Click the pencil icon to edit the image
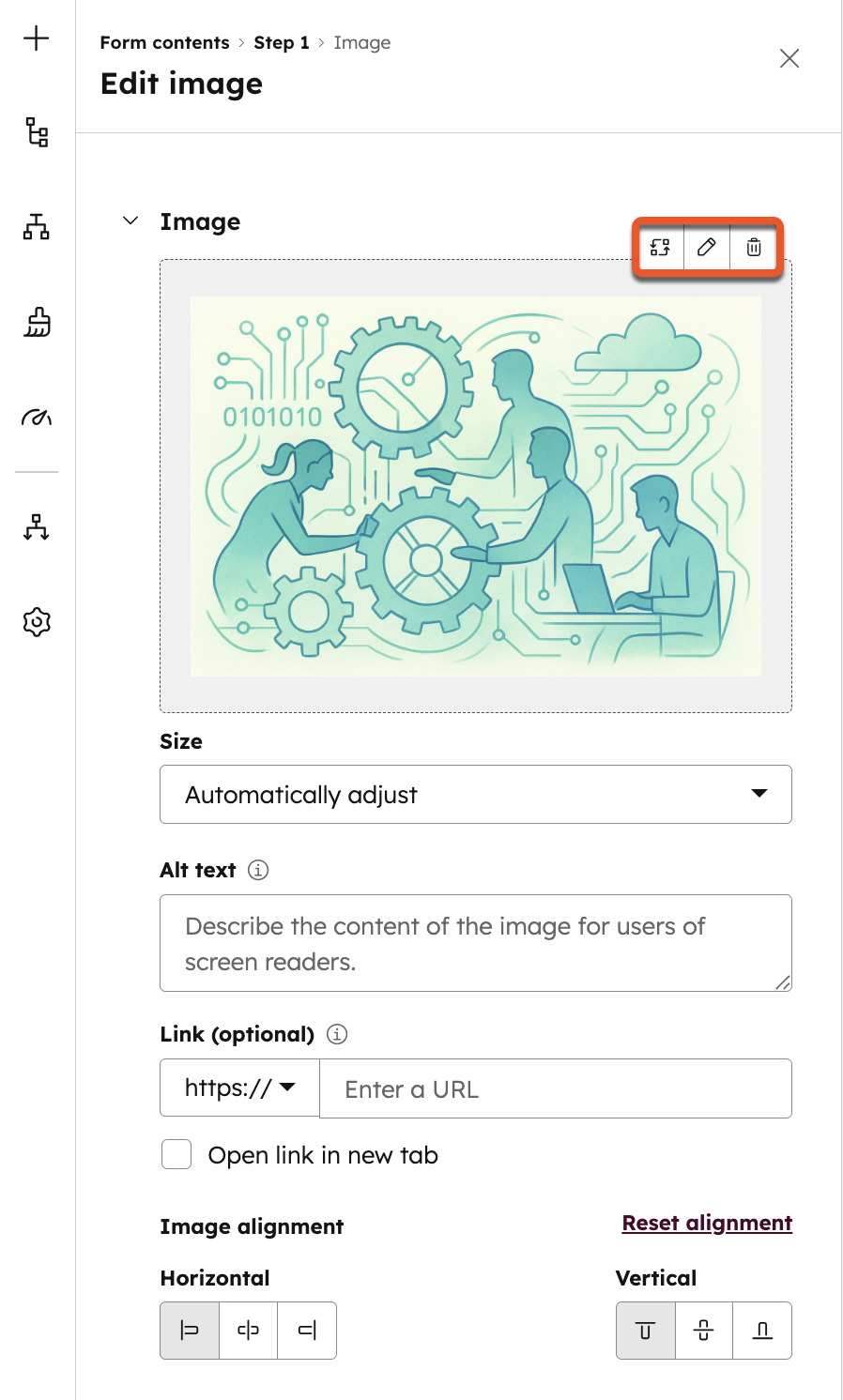The height and width of the screenshot is (1400, 843). 707,248
